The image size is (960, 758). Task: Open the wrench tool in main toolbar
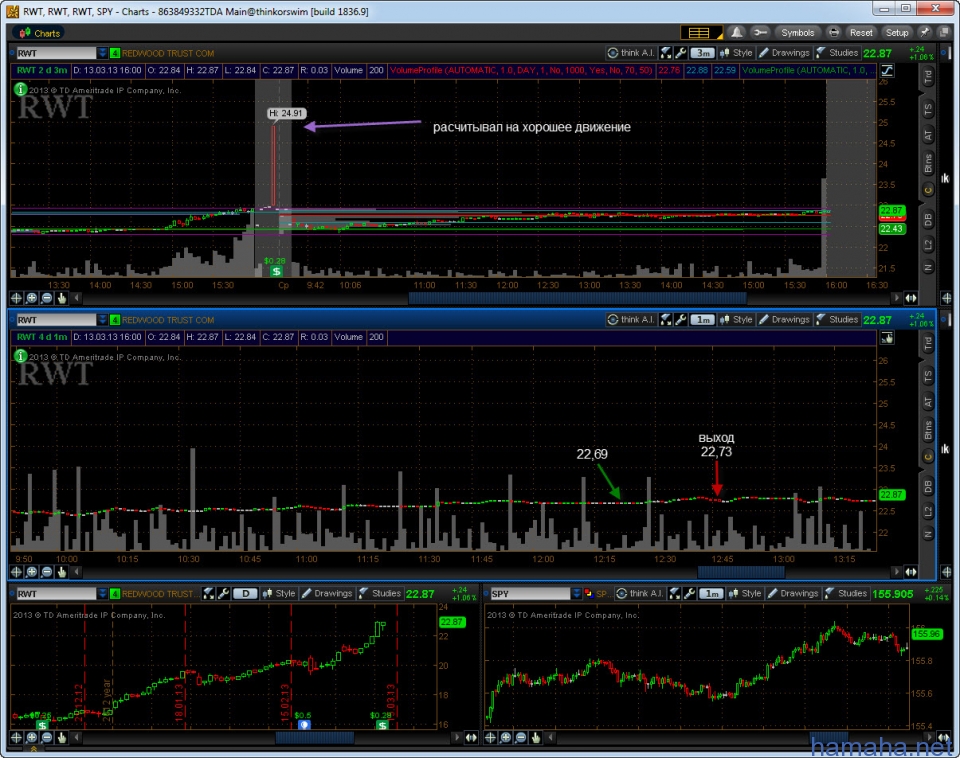pyautogui.click(x=760, y=32)
